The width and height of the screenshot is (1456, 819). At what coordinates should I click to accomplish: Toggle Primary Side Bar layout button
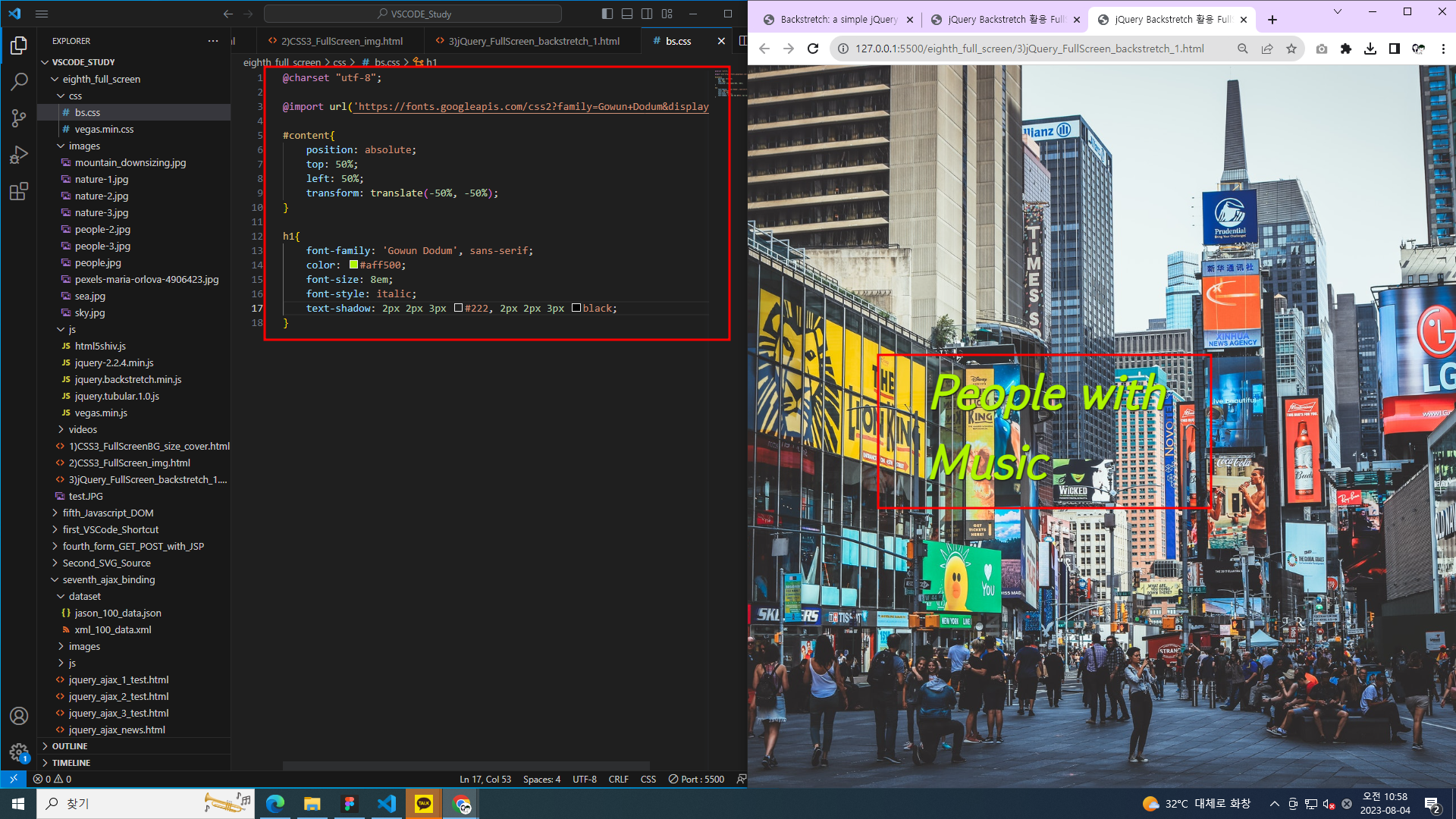[x=607, y=14]
